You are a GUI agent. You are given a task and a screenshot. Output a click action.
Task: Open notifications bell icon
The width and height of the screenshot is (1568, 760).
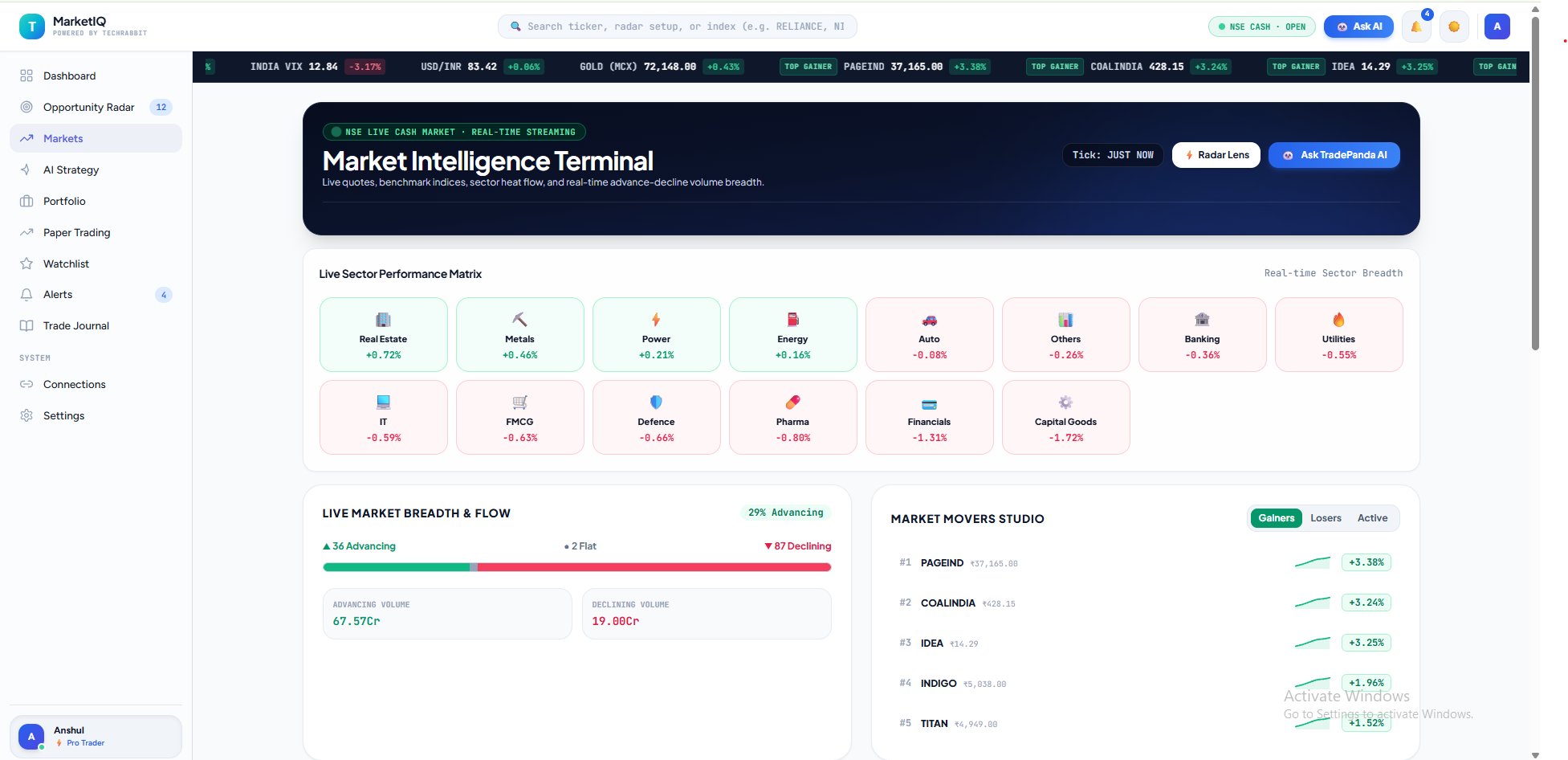point(1416,27)
